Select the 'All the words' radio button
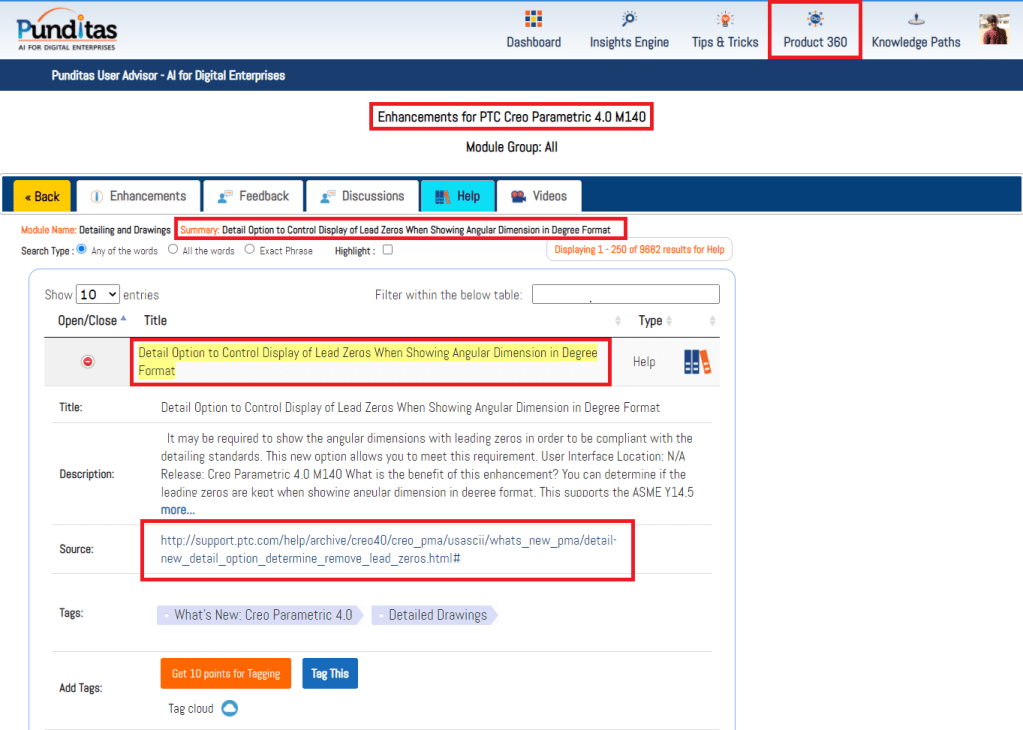This screenshot has width=1023, height=730. click(x=173, y=250)
